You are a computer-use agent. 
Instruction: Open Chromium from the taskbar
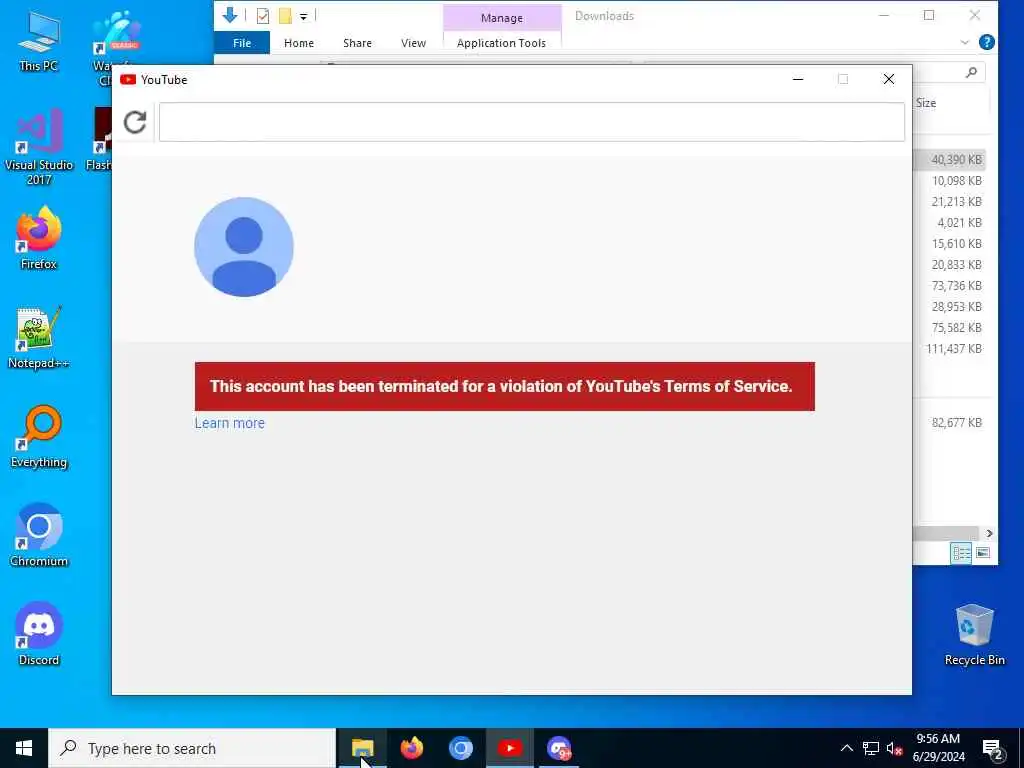click(460, 748)
